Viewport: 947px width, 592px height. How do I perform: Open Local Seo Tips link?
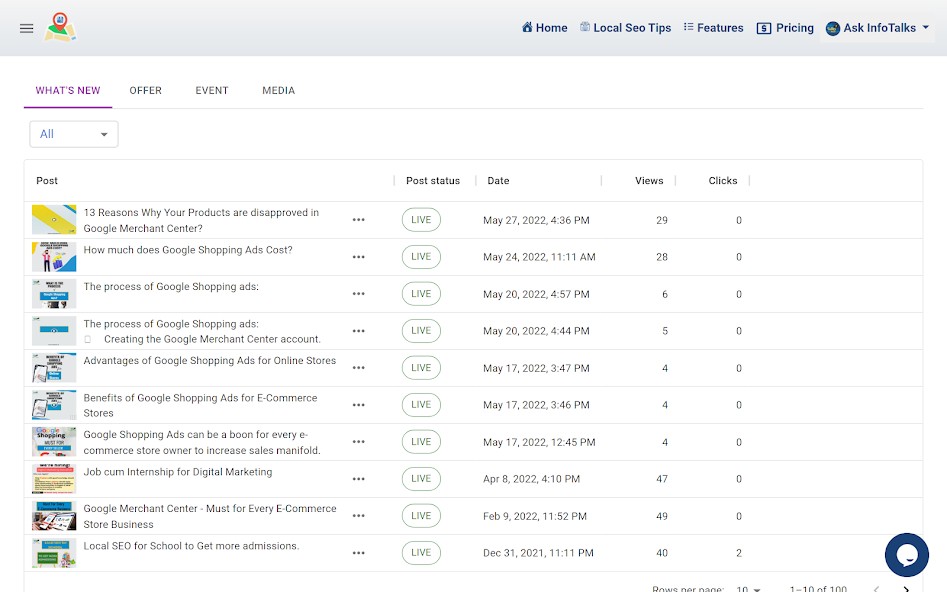click(x=625, y=28)
